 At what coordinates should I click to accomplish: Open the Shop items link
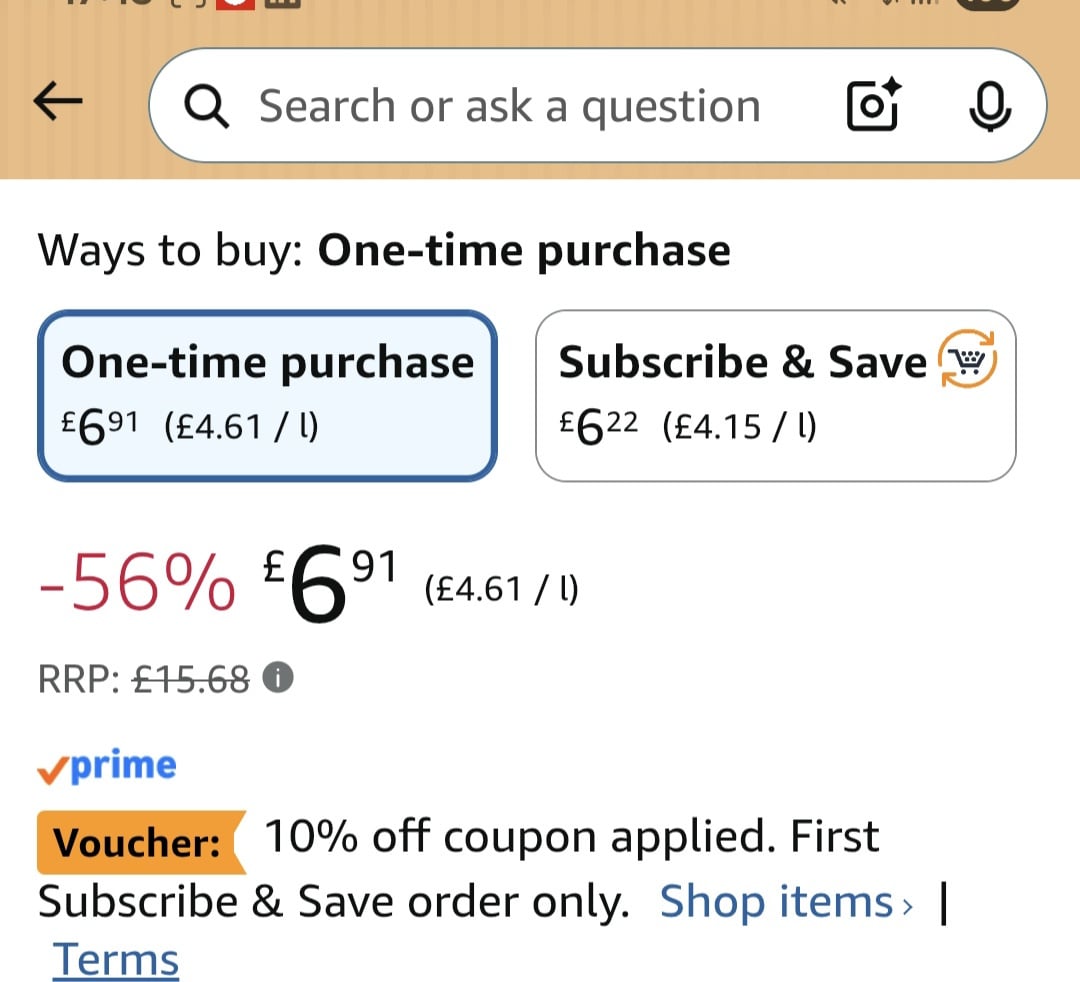tap(776, 902)
